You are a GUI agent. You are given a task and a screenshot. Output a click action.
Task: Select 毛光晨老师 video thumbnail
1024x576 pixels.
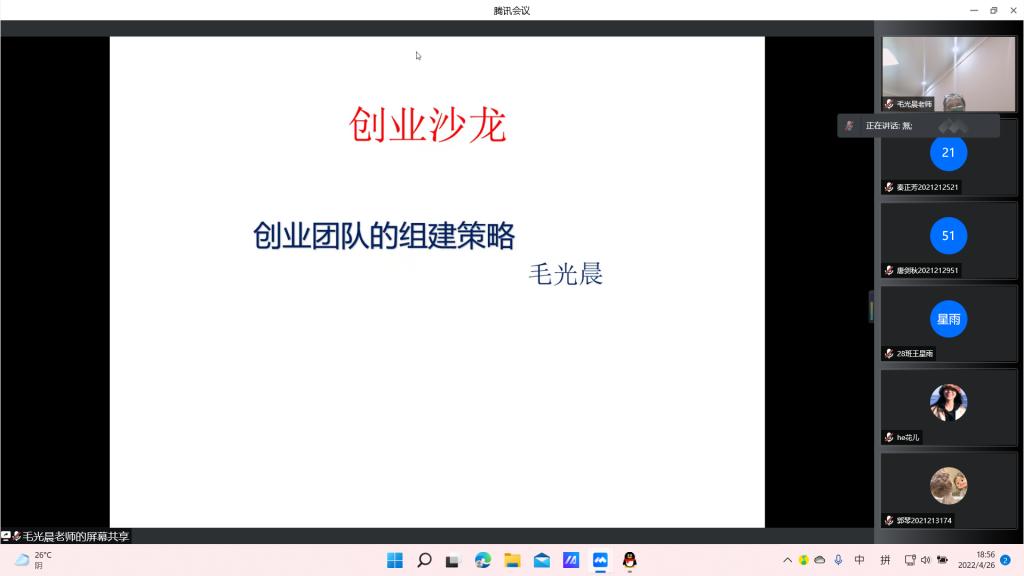click(948, 74)
